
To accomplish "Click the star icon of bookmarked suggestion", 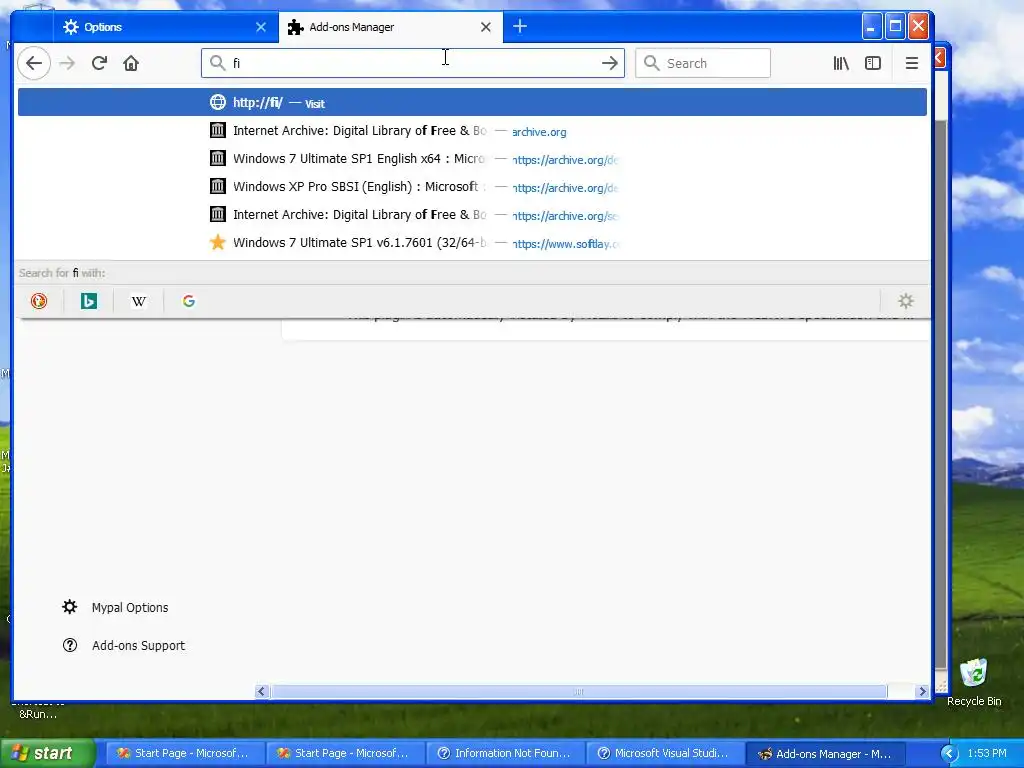I will click(x=217, y=243).
